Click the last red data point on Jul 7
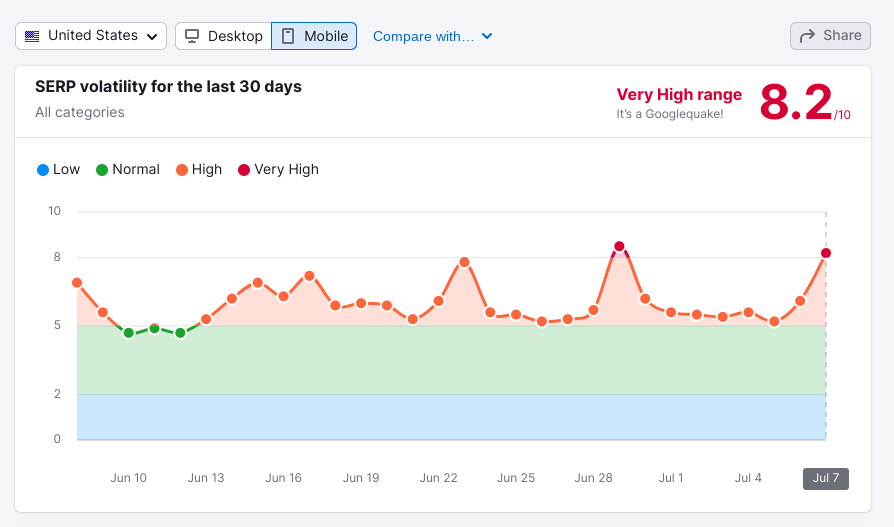The image size is (894, 527). (x=826, y=253)
